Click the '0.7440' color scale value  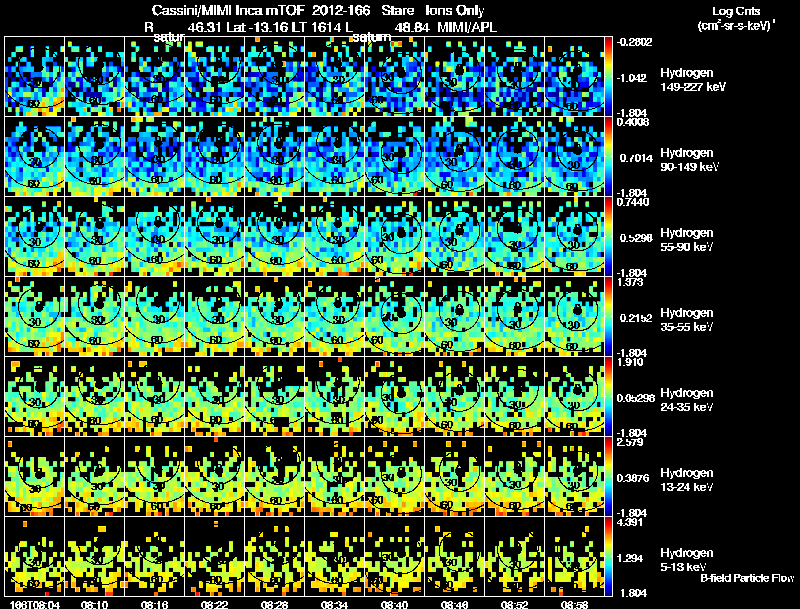(633, 202)
